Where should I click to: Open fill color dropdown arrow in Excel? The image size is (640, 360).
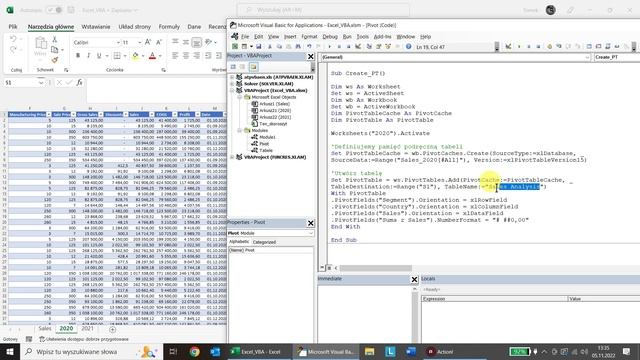pyautogui.click(x=143, y=56)
